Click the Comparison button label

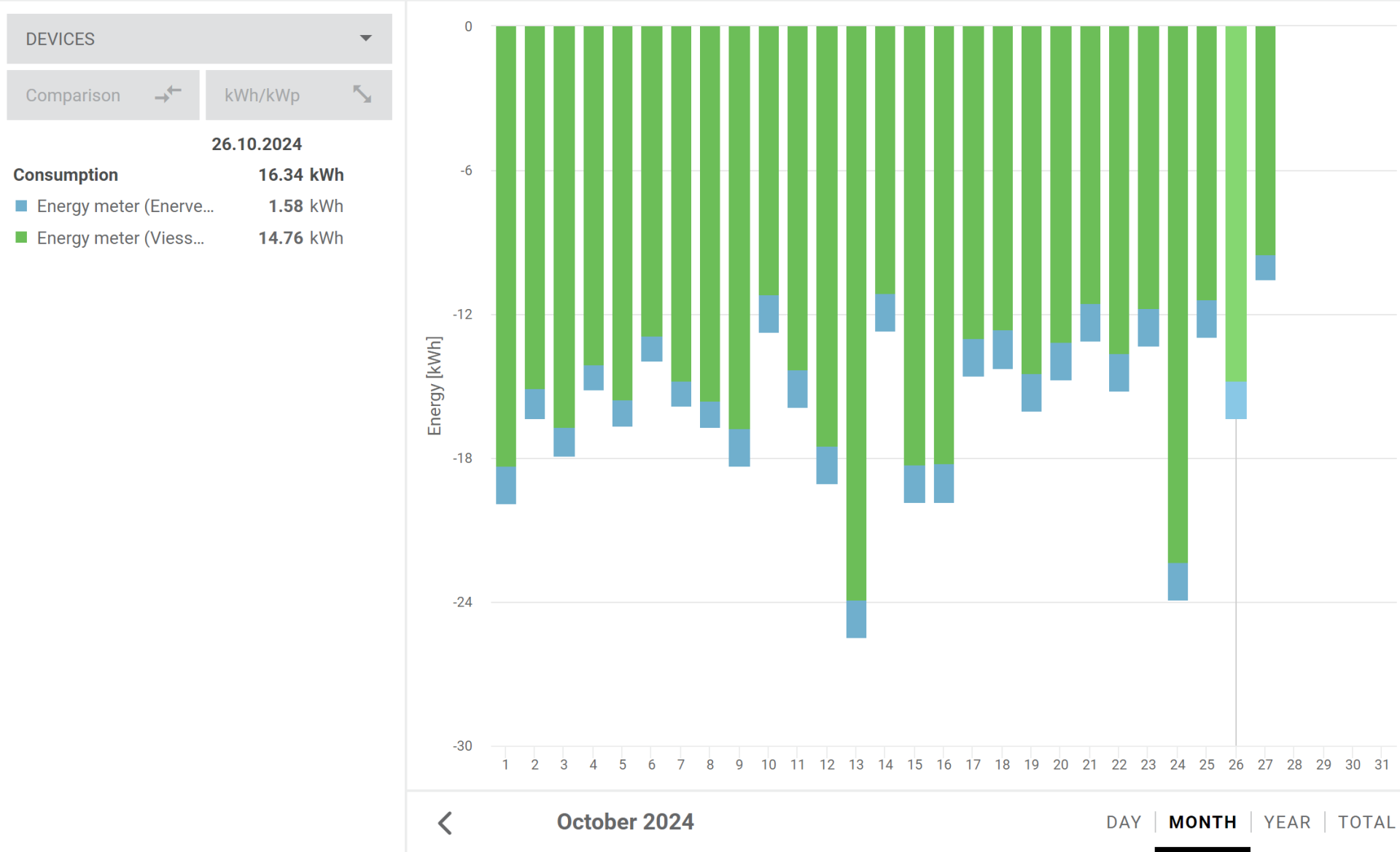click(73, 95)
